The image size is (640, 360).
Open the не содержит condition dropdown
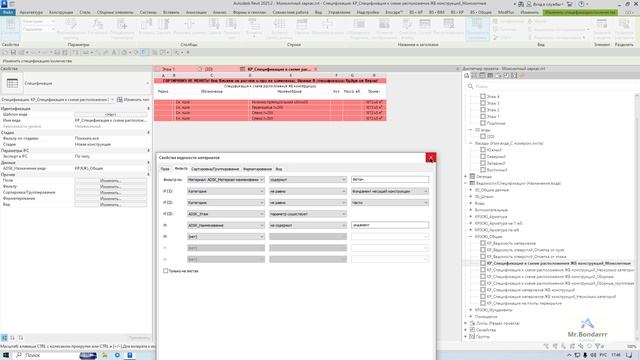point(308,225)
